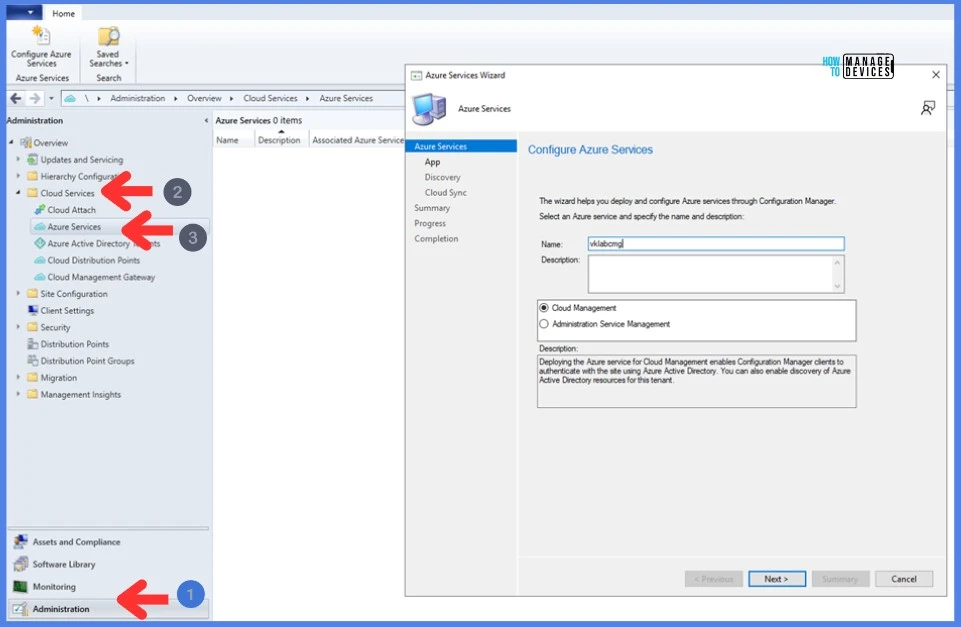
Task: Select the Summary wizard step
Action: 431,208
